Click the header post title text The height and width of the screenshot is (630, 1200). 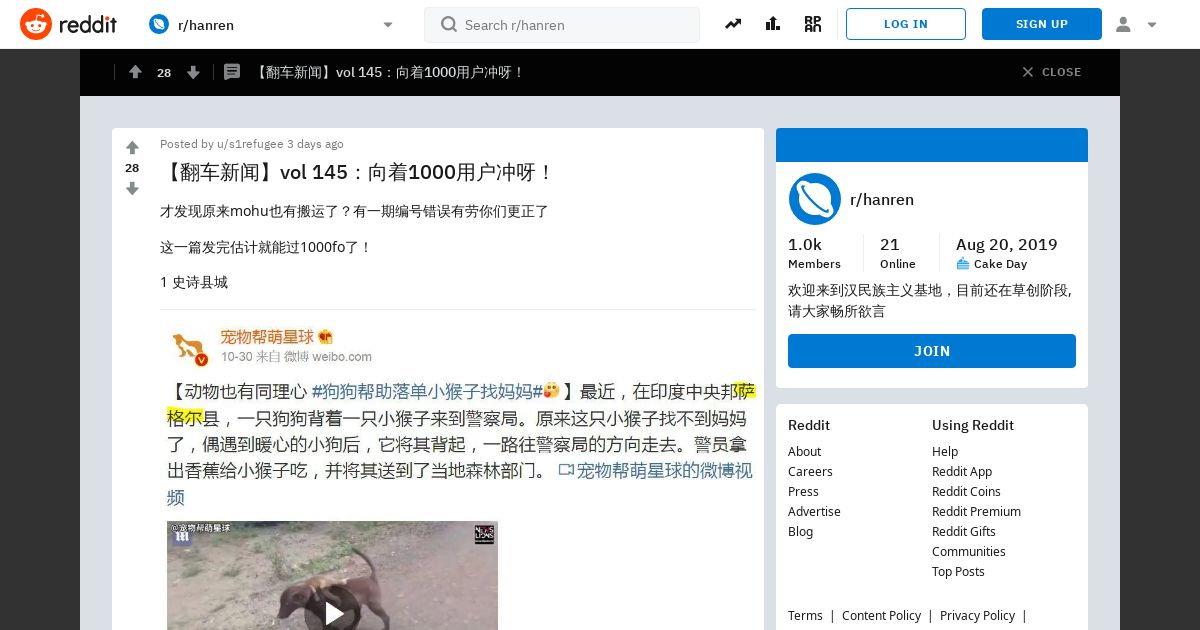389,72
